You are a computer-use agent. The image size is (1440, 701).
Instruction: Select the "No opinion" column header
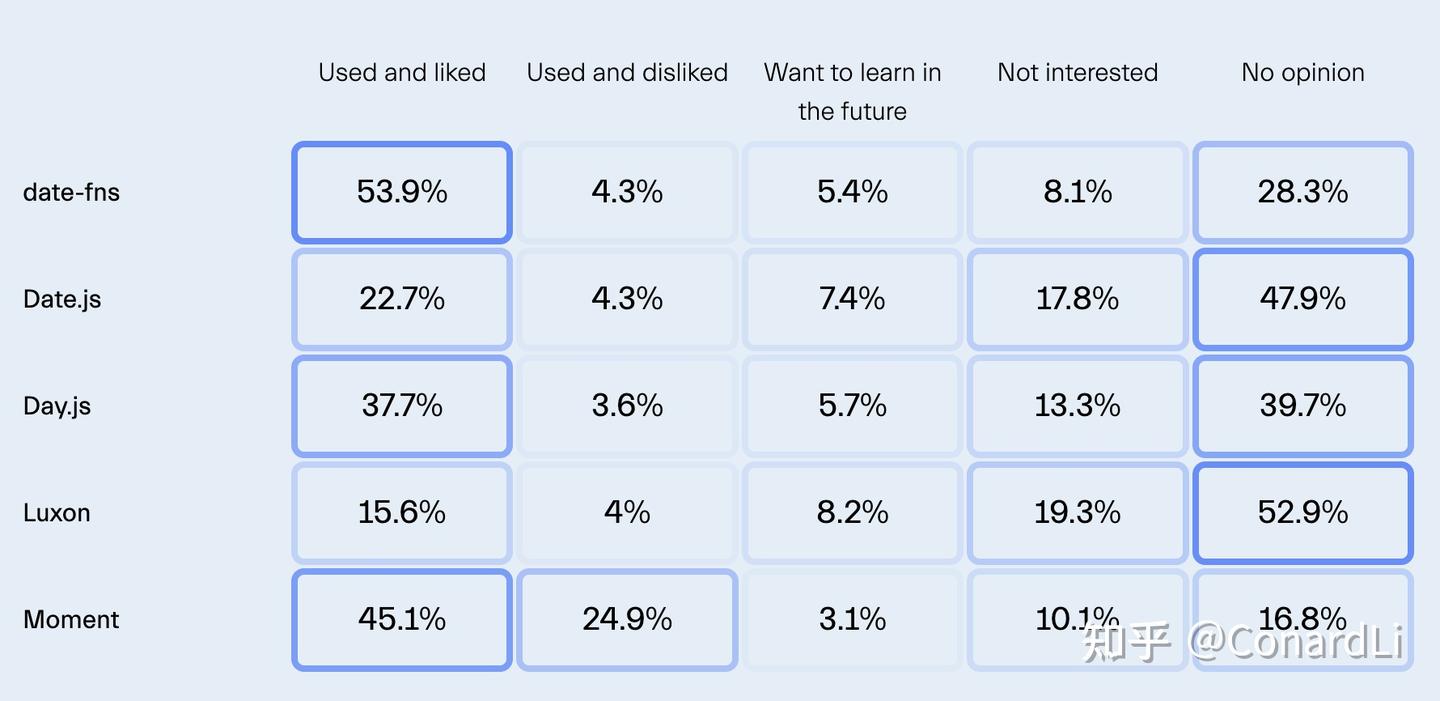[x=1302, y=73]
